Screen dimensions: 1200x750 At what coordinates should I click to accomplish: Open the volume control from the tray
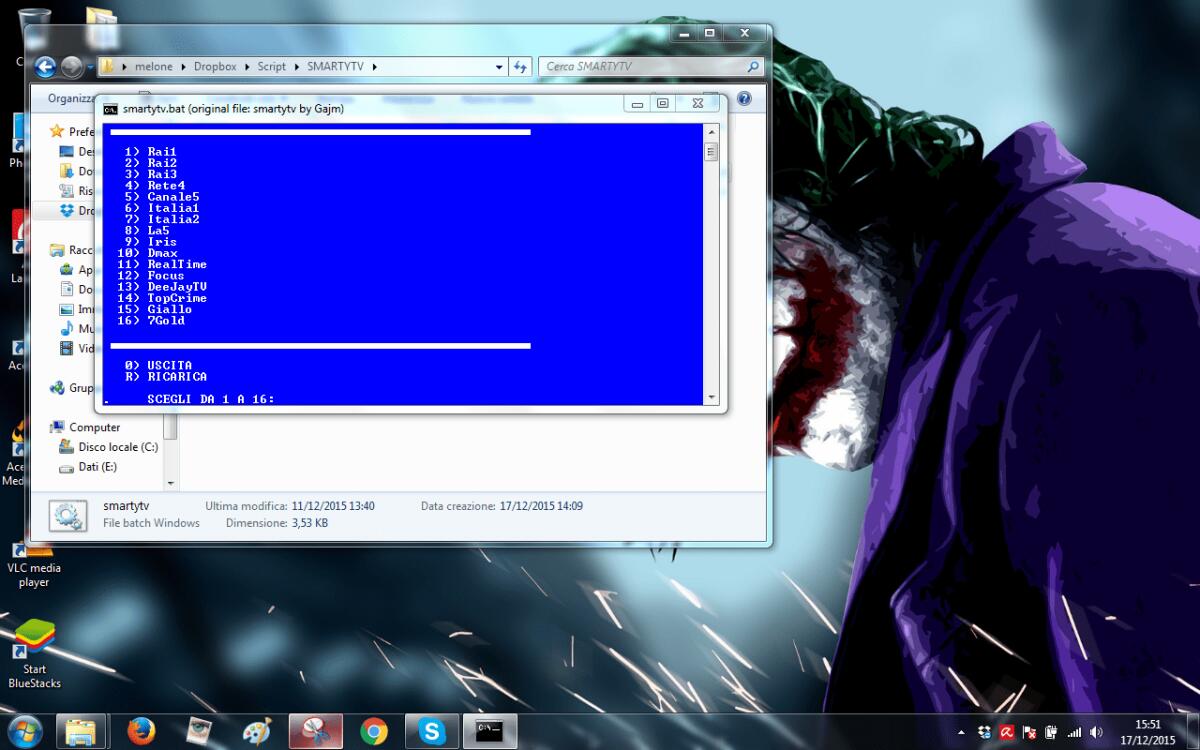pyautogui.click(x=1095, y=732)
